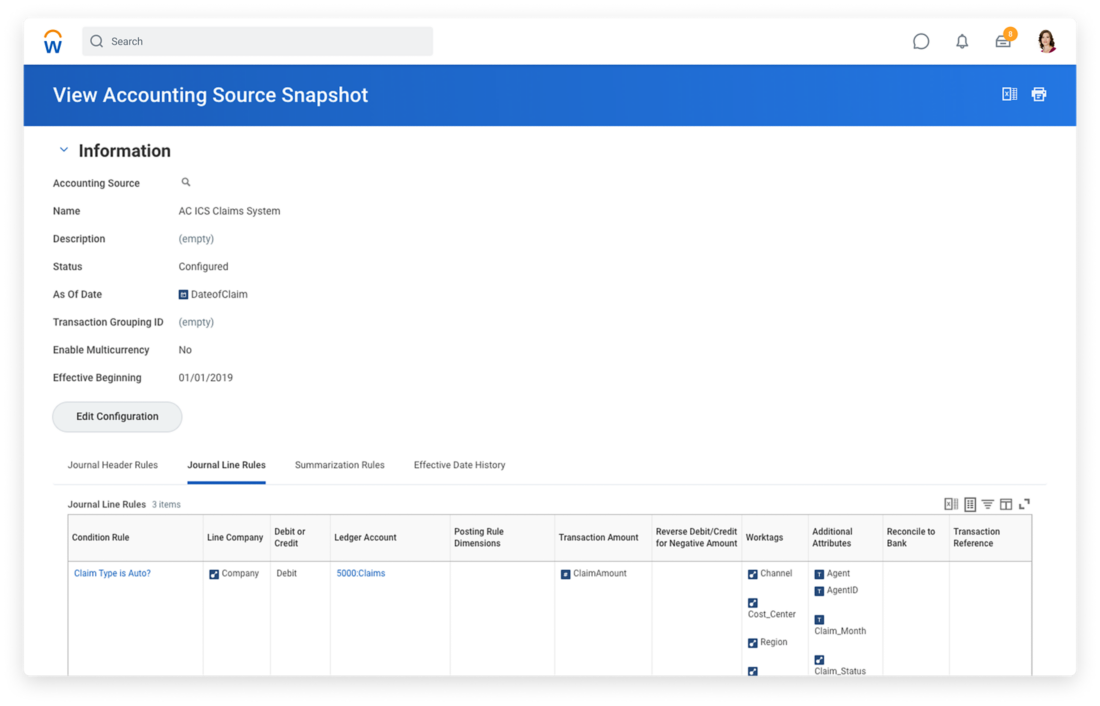Click the Accounting Source magnifier icon

(x=186, y=183)
